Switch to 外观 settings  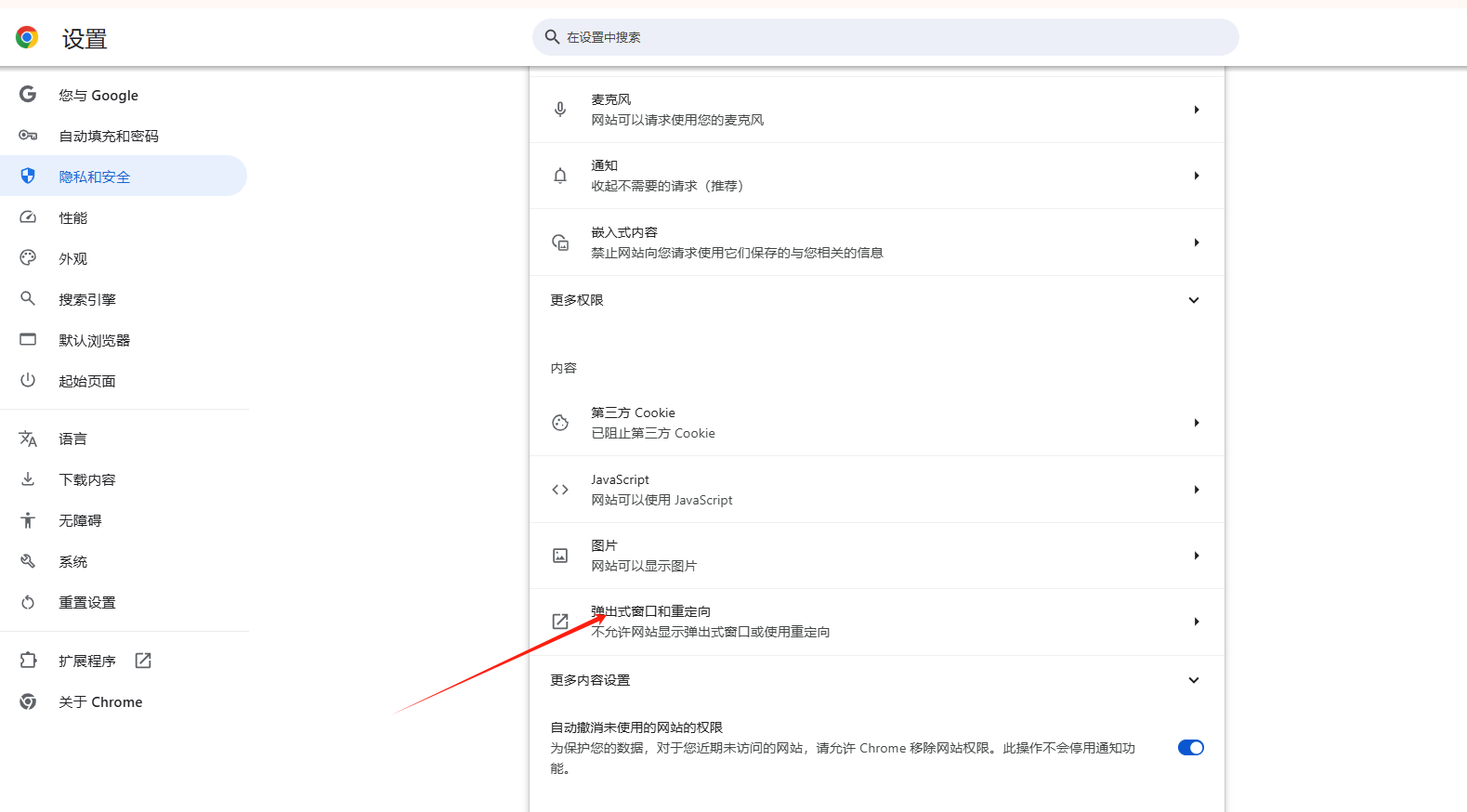click(x=124, y=258)
